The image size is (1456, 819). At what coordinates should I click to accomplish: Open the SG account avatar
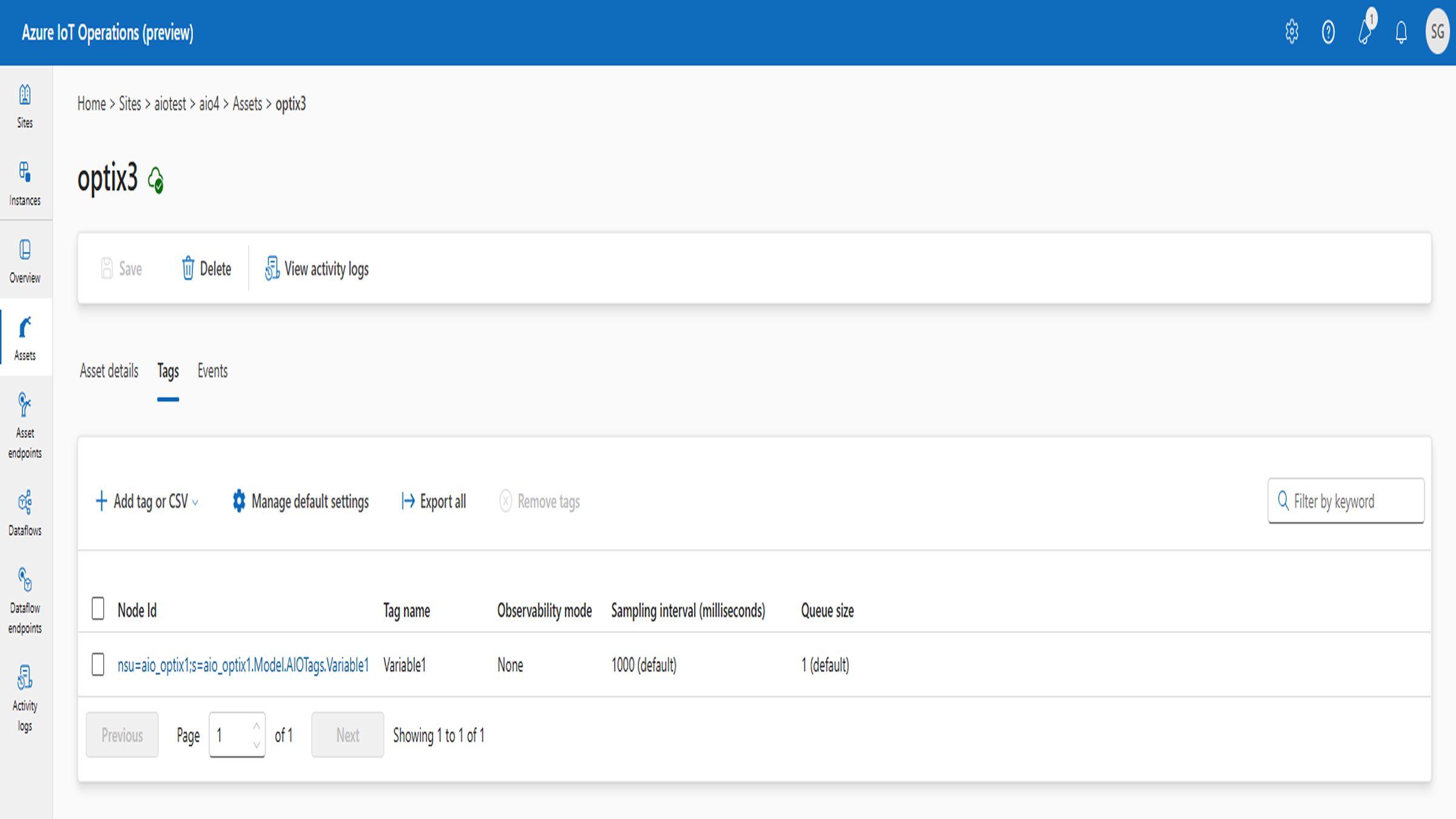point(1437,32)
